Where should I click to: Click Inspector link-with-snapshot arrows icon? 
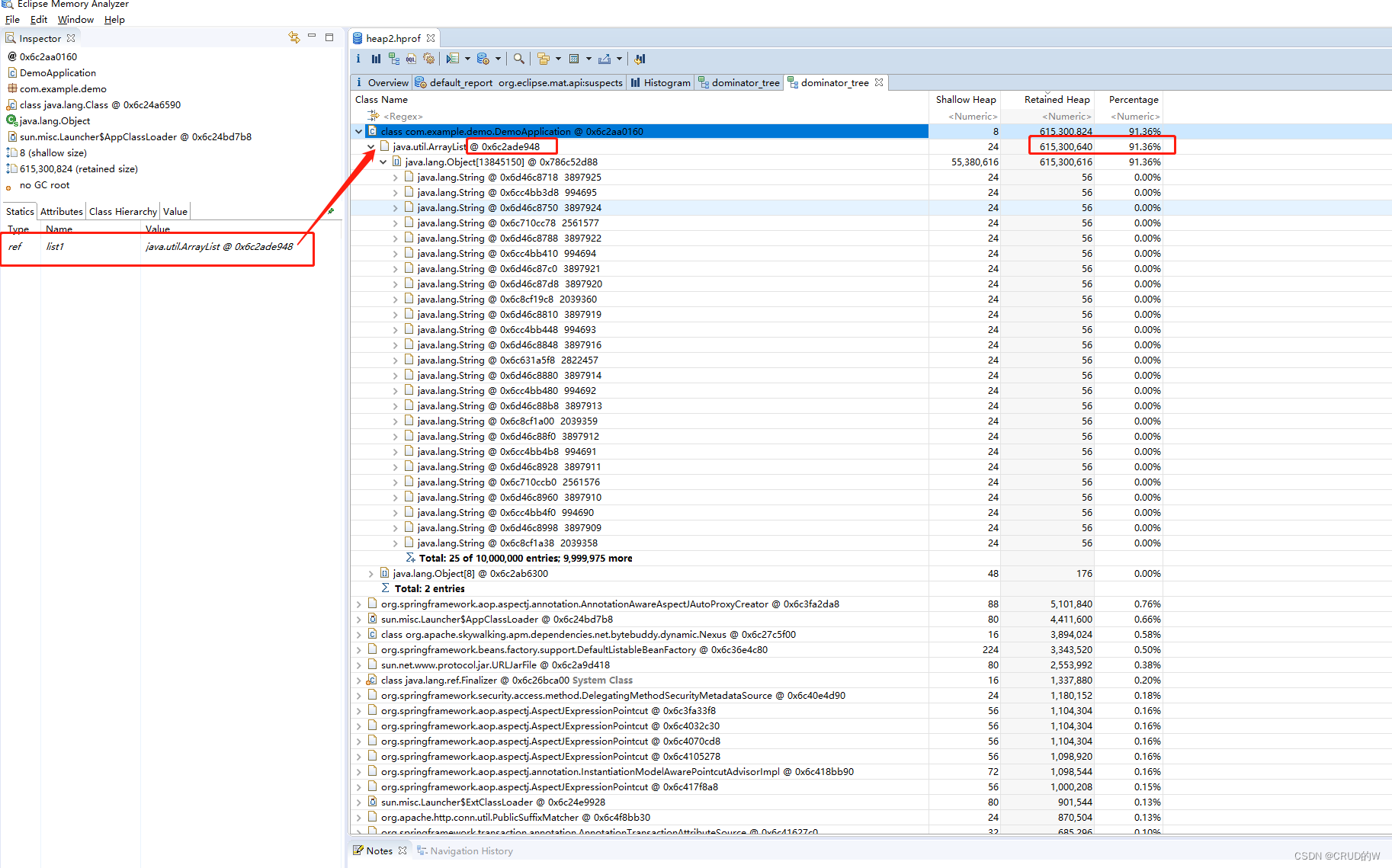(294, 37)
